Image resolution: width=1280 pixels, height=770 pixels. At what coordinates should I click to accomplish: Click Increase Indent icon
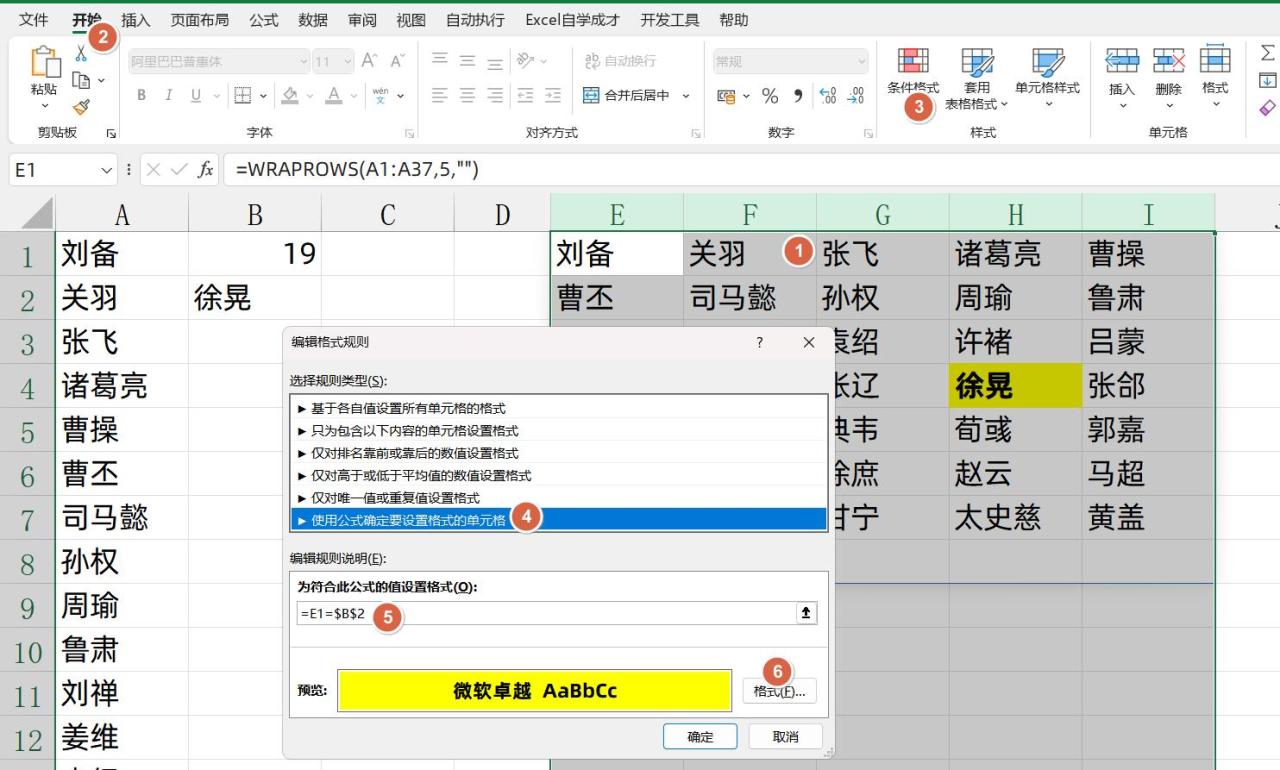[x=555, y=96]
